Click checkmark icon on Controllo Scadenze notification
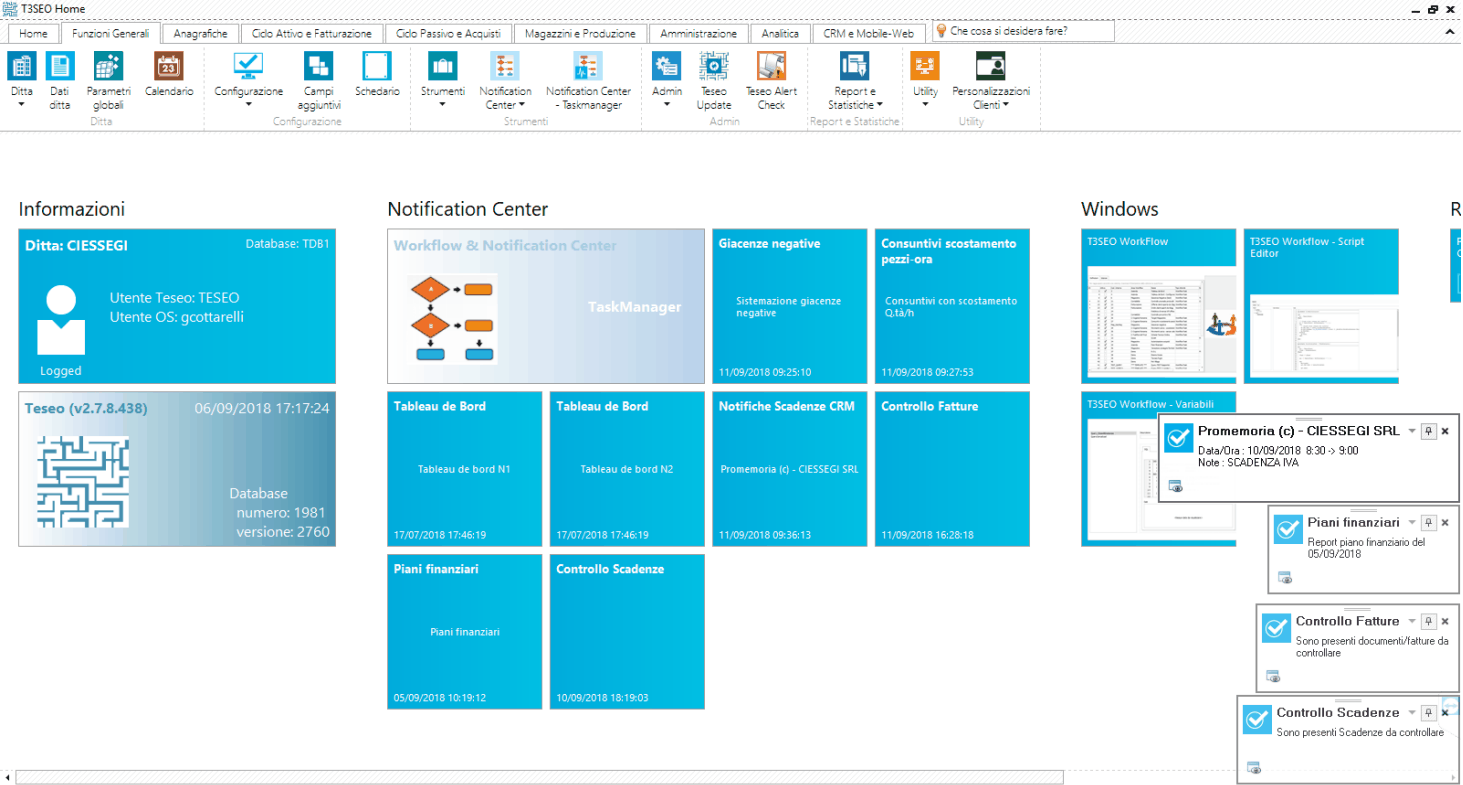1463x785 pixels. [x=1257, y=720]
